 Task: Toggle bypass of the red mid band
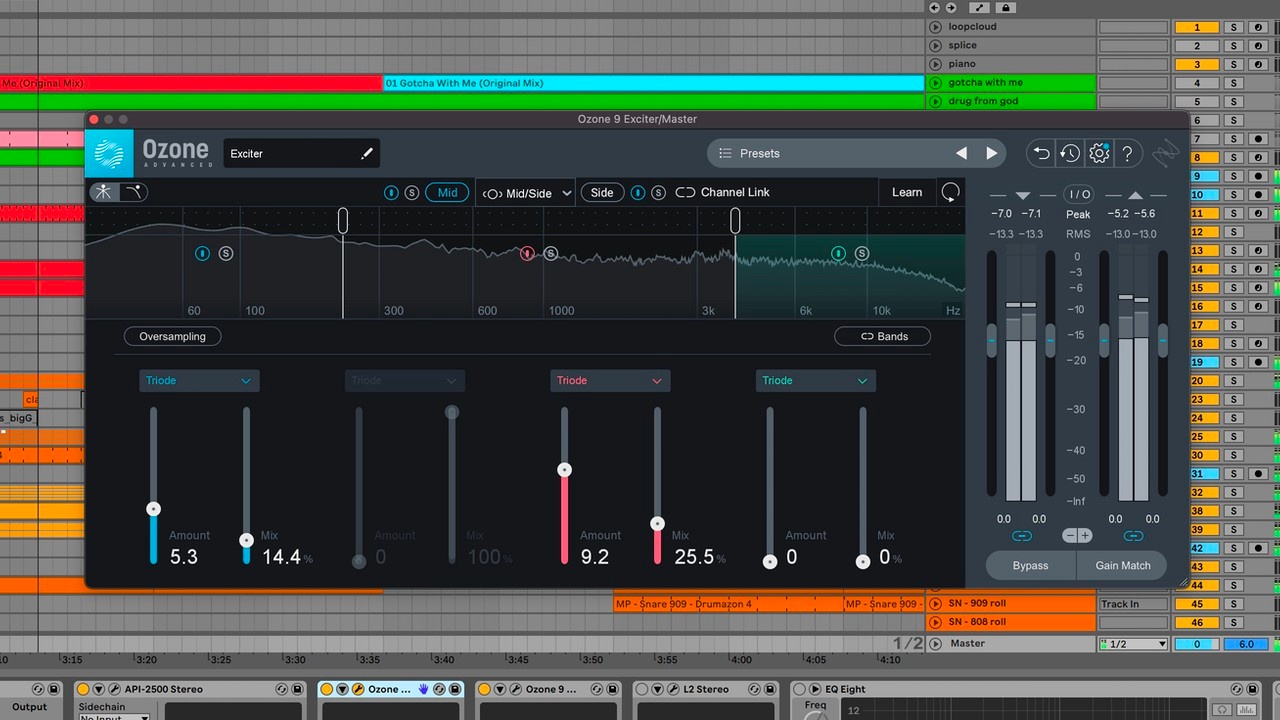(x=527, y=254)
